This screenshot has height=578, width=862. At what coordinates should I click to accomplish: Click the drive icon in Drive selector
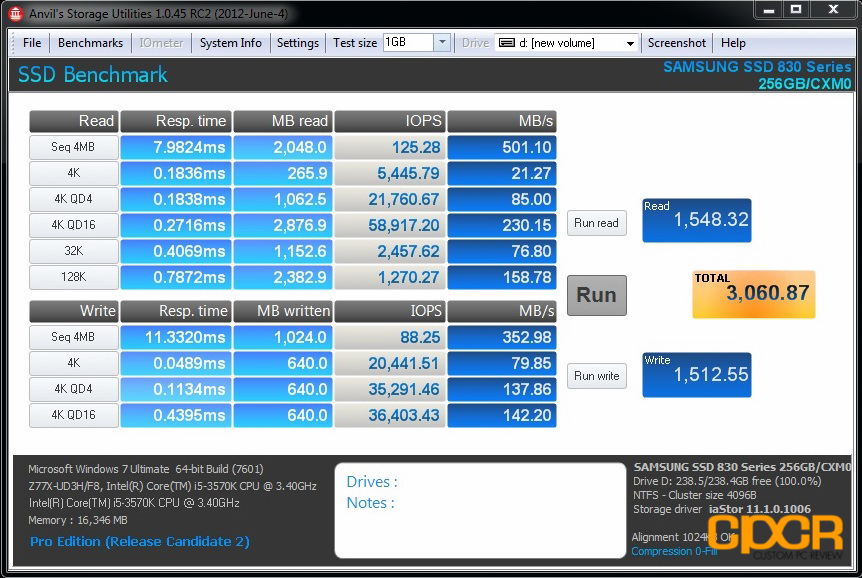(506, 43)
